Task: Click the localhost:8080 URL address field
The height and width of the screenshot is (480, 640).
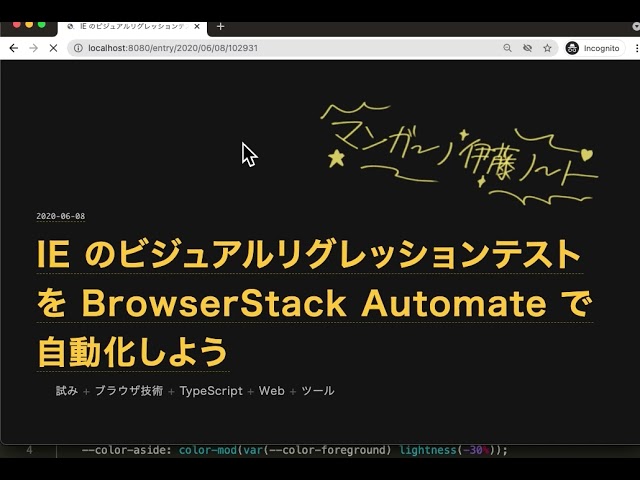Action: tap(173, 48)
